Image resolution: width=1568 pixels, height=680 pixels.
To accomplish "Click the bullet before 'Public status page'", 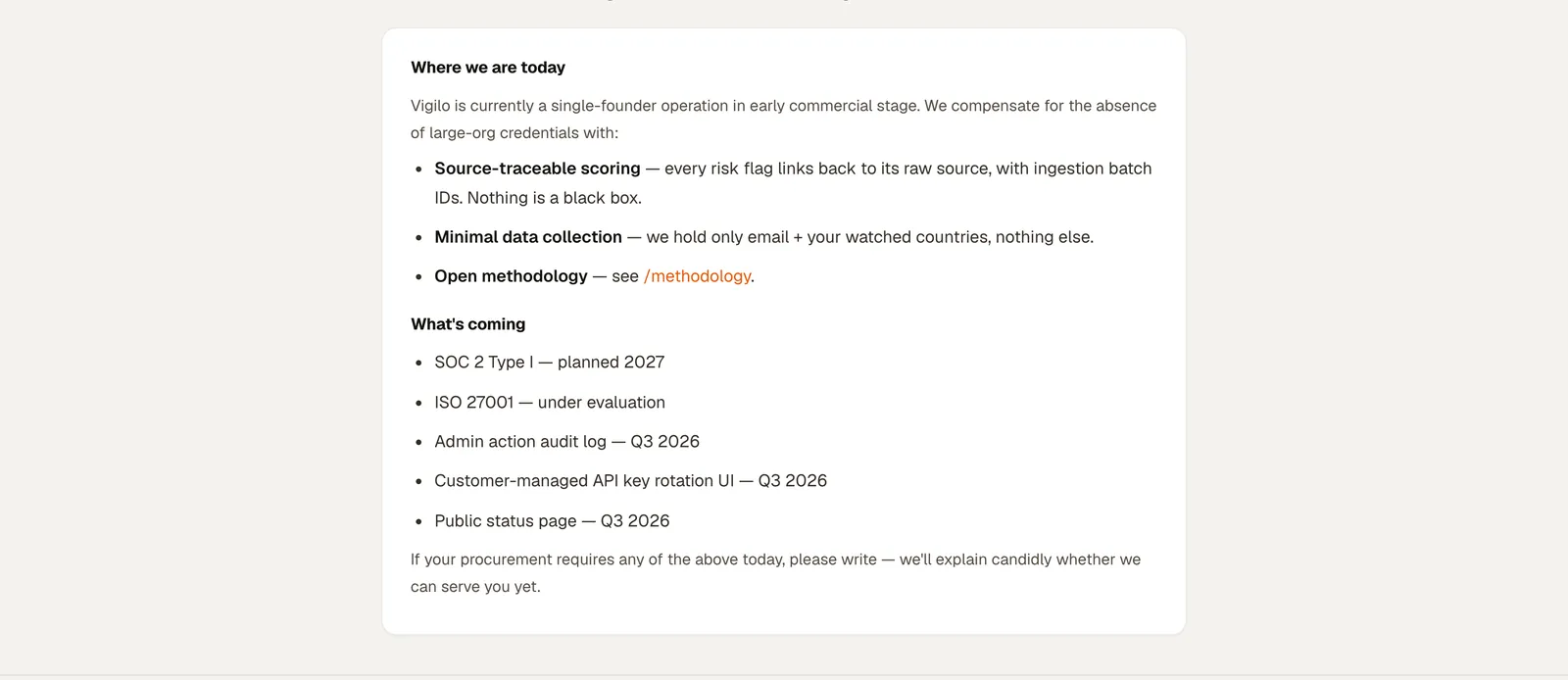I will pos(418,522).
